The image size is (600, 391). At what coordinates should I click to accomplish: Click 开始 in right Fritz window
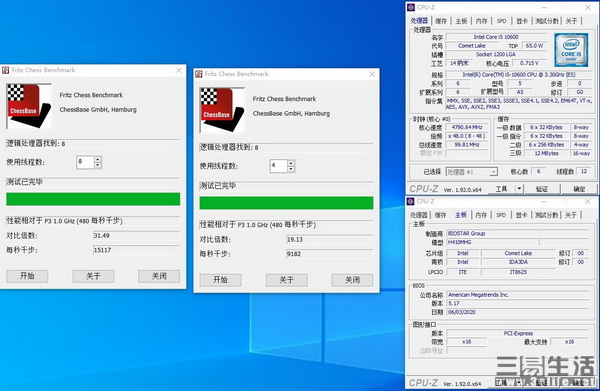pyautogui.click(x=220, y=280)
